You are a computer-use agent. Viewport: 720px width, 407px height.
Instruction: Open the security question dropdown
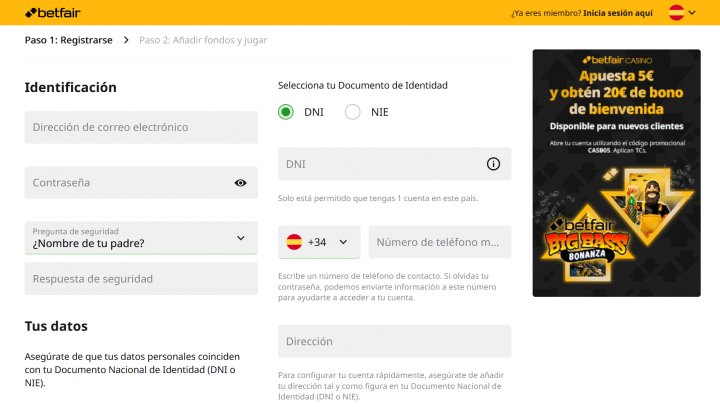141,238
